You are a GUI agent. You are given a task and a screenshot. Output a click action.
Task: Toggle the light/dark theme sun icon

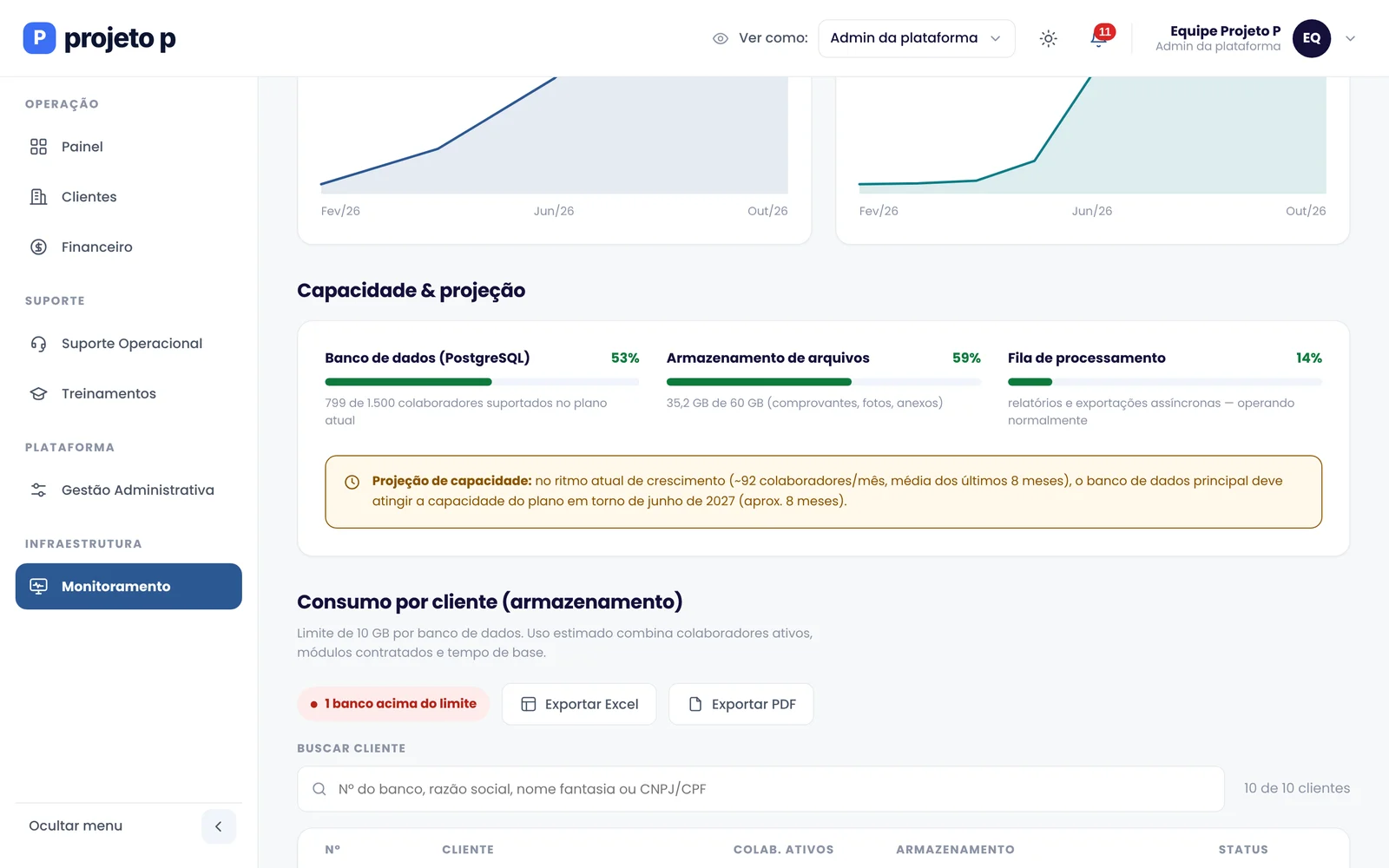point(1049,38)
